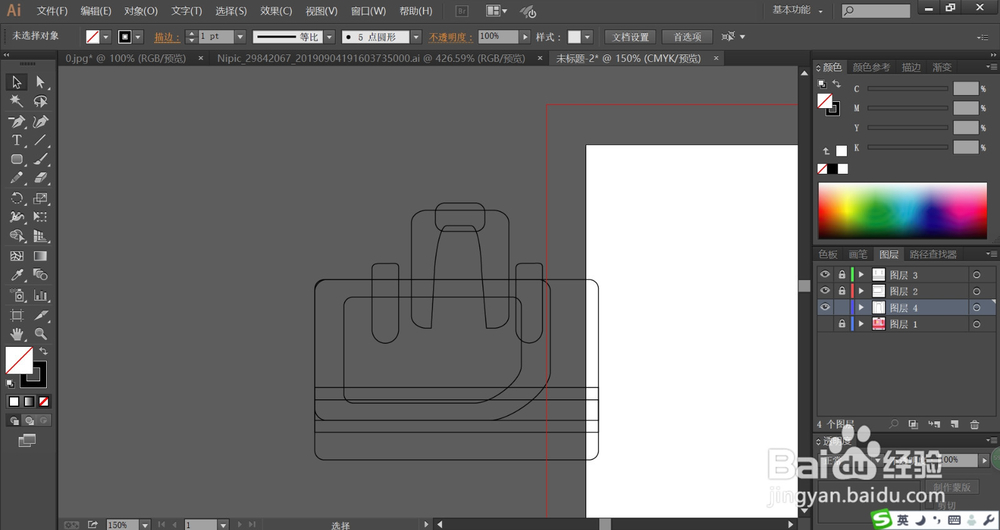This screenshot has width=1000, height=530.
Task: Click the 首选项 button
Action: coord(687,37)
